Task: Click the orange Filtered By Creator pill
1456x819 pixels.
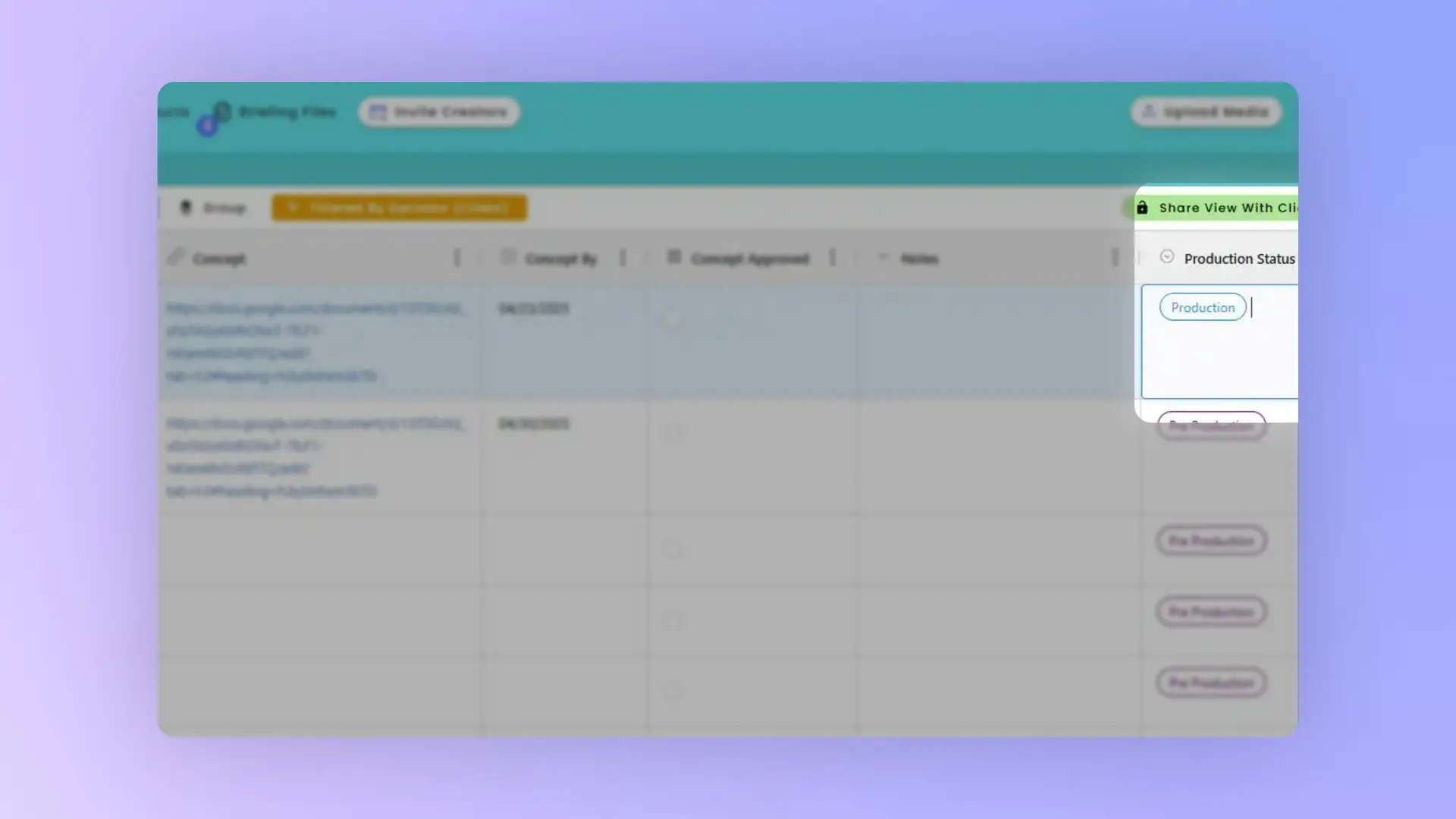Action: point(400,207)
